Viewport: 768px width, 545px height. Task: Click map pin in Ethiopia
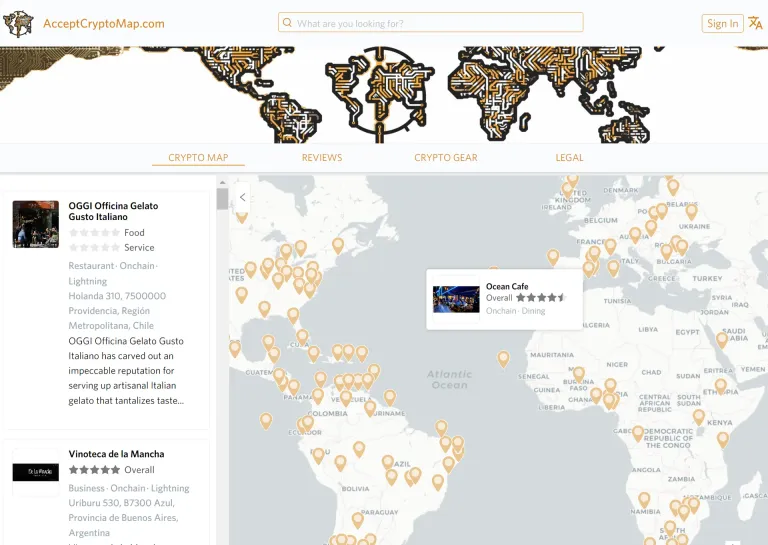[x=720, y=386]
